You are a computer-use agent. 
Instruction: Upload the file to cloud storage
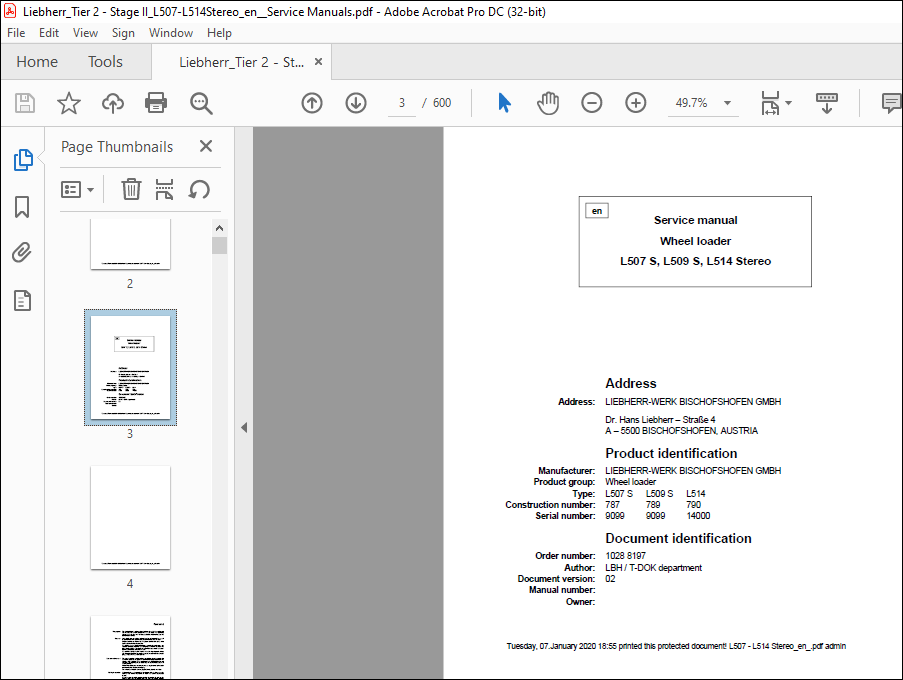[113, 103]
